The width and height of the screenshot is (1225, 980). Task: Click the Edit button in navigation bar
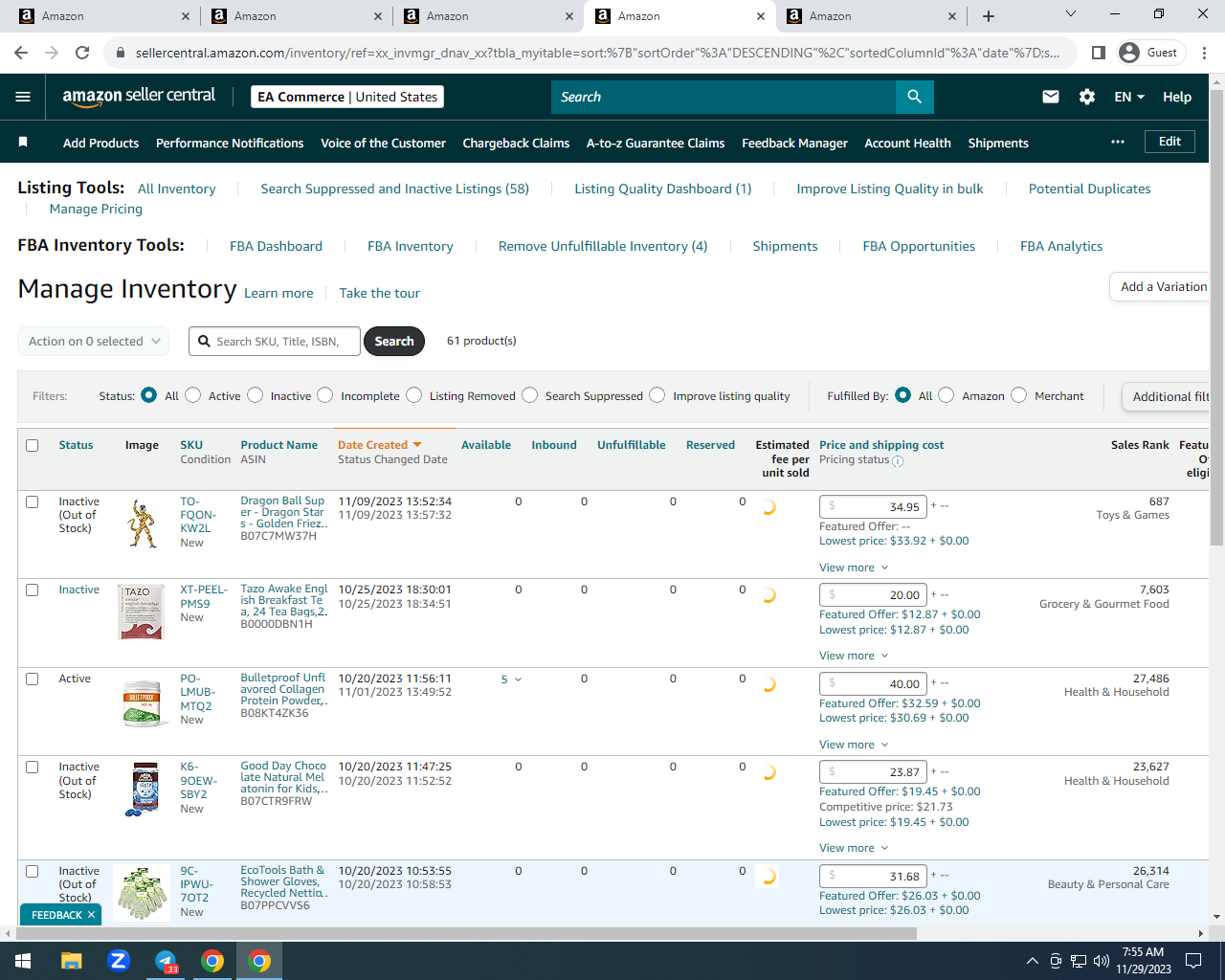1169,142
